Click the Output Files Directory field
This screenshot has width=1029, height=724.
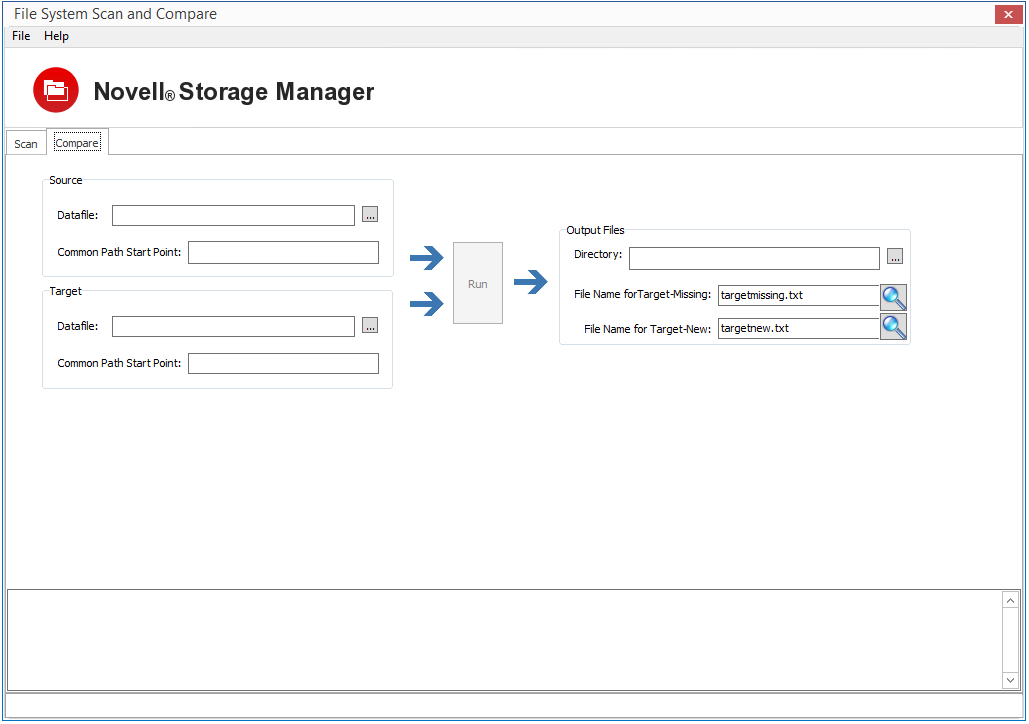click(x=754, y=258)
